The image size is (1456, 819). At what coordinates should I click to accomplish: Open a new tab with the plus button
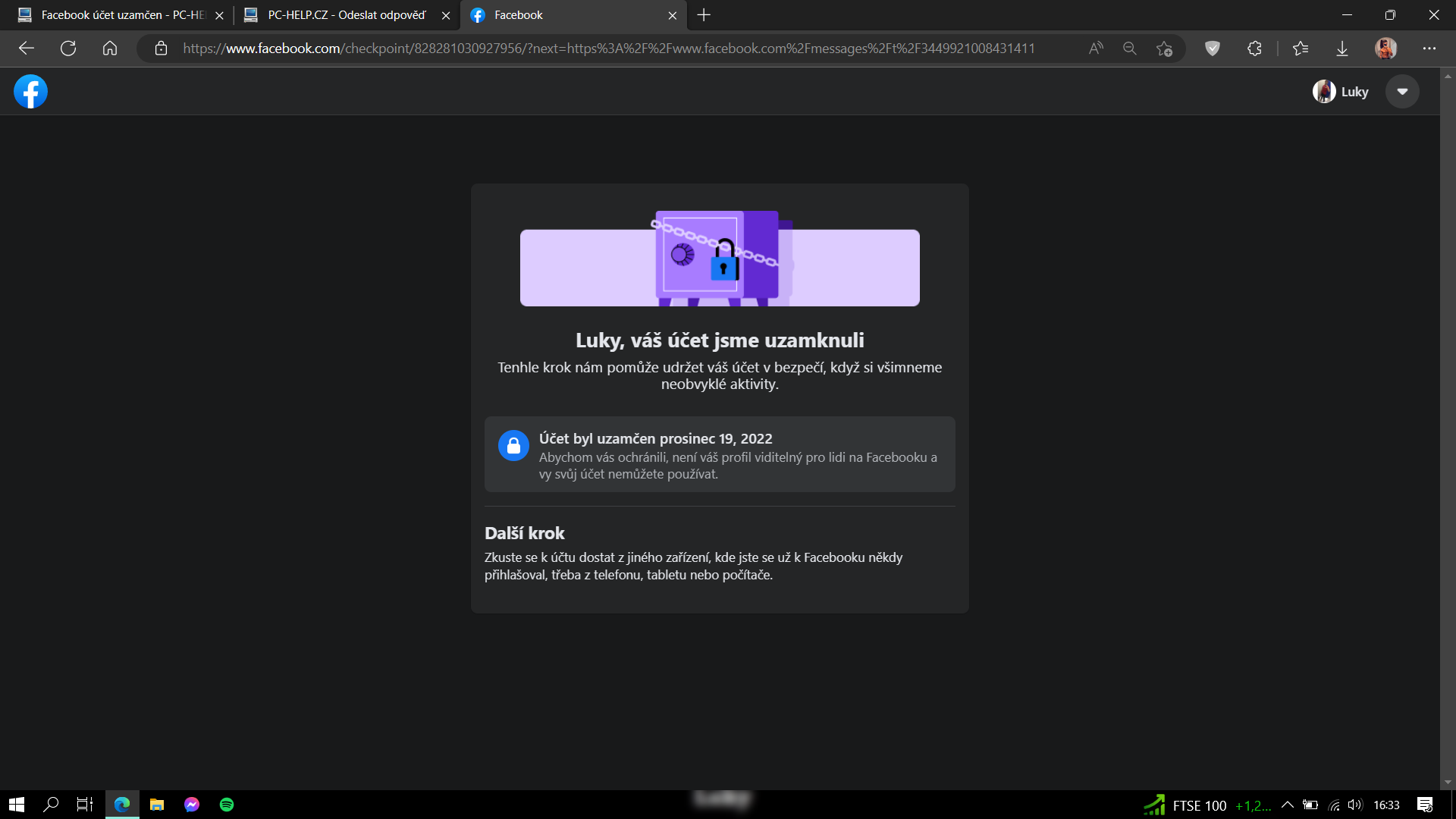click(704, 15)
